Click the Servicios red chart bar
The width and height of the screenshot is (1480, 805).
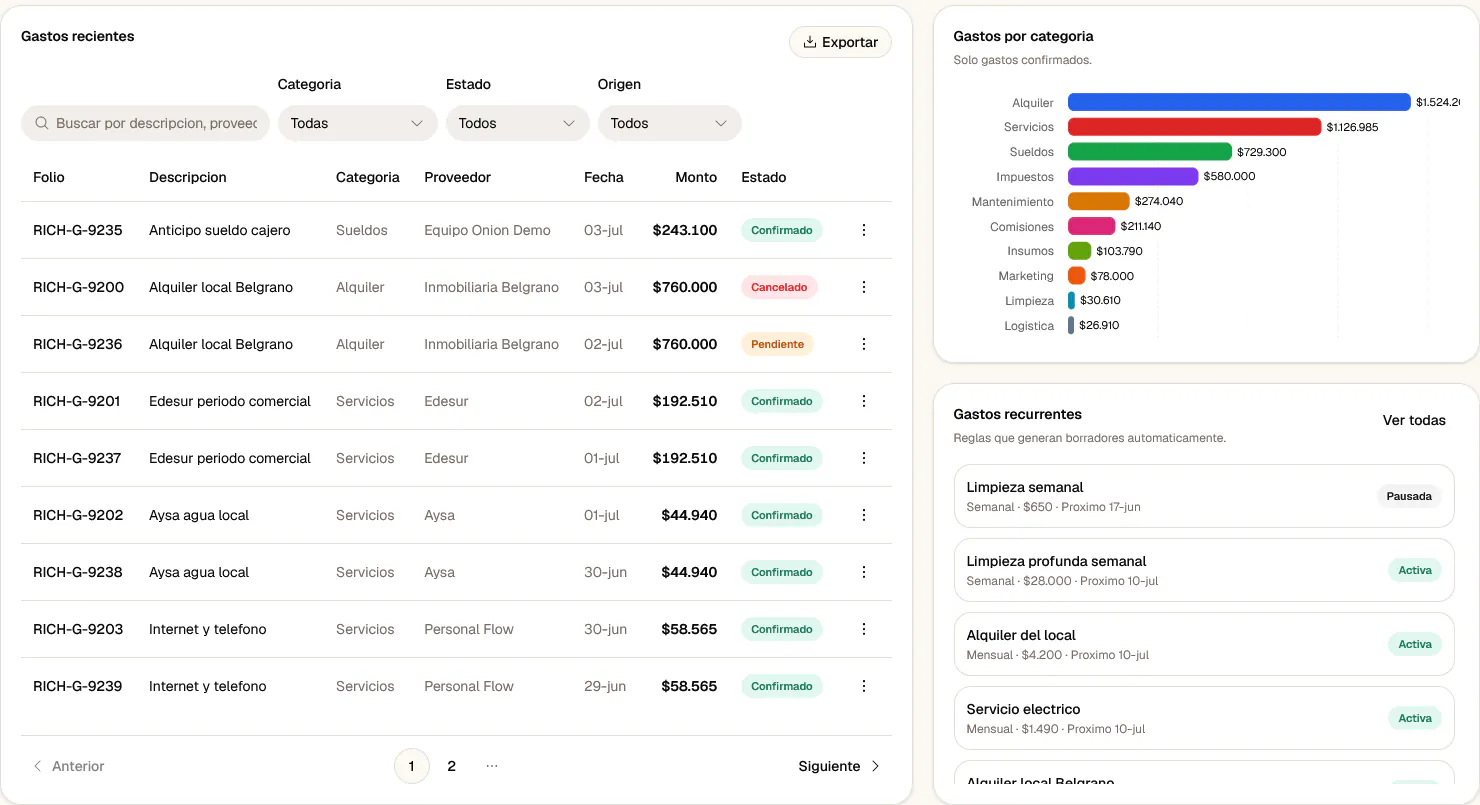[x=1195, y=127]
